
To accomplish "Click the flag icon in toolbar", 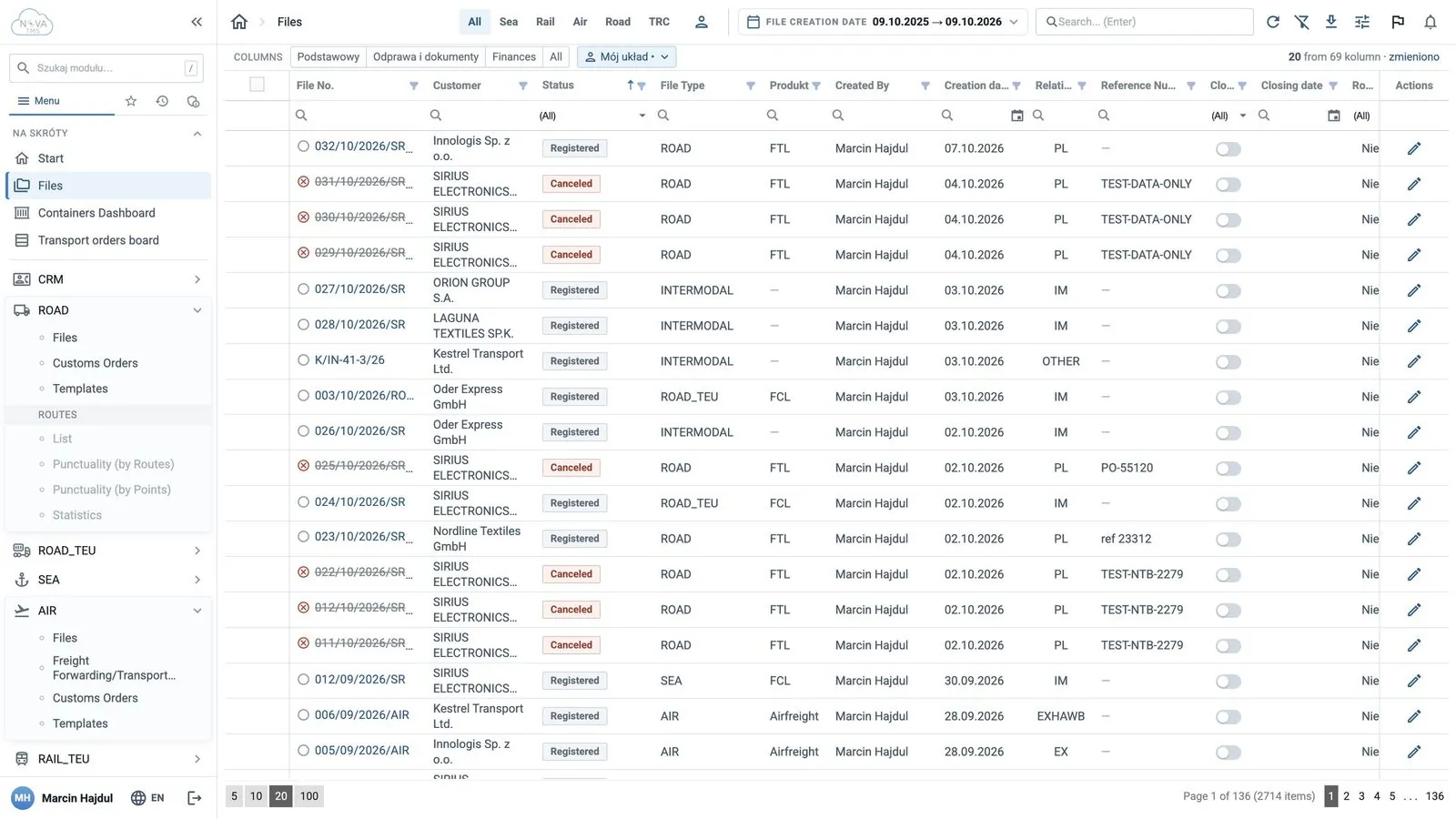I will click(1398, 22).
